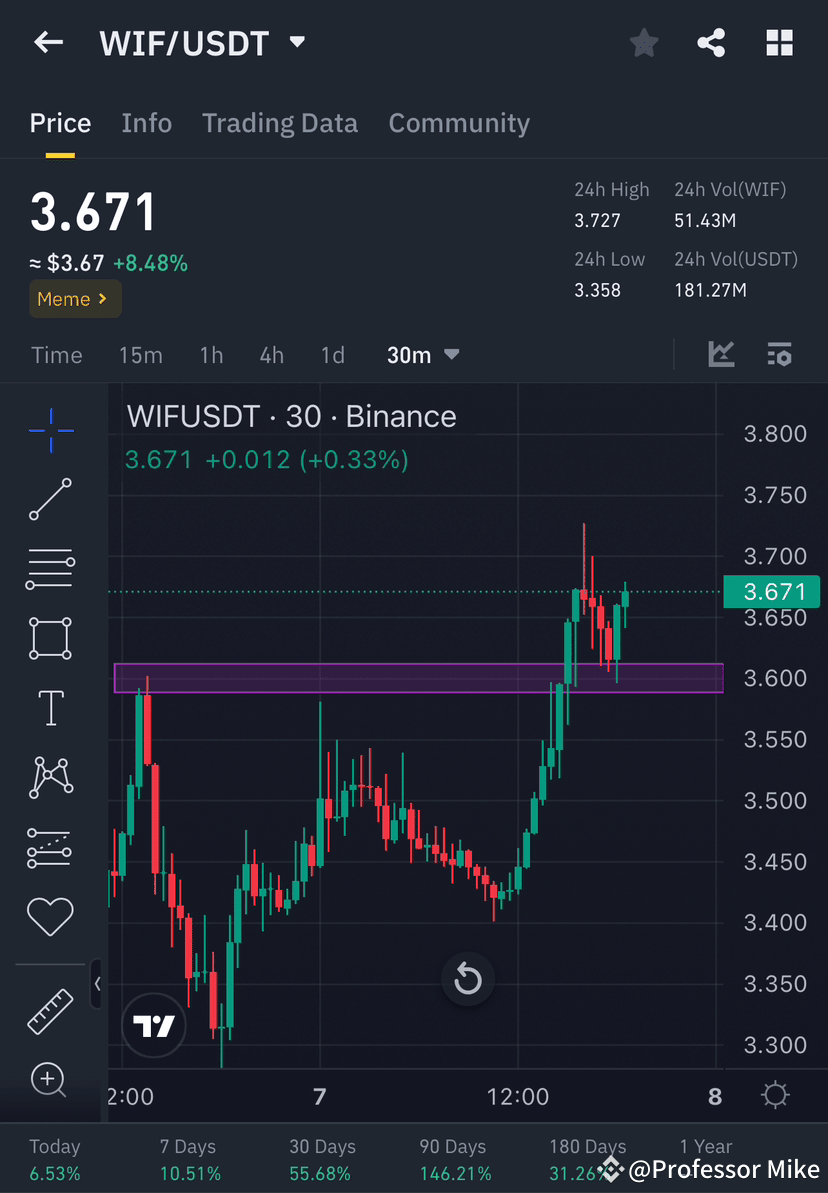Viewport: 828px width, 1193px height.
Task: Expand the WIF/USDT pair selector
Action: tap(296, 42)
